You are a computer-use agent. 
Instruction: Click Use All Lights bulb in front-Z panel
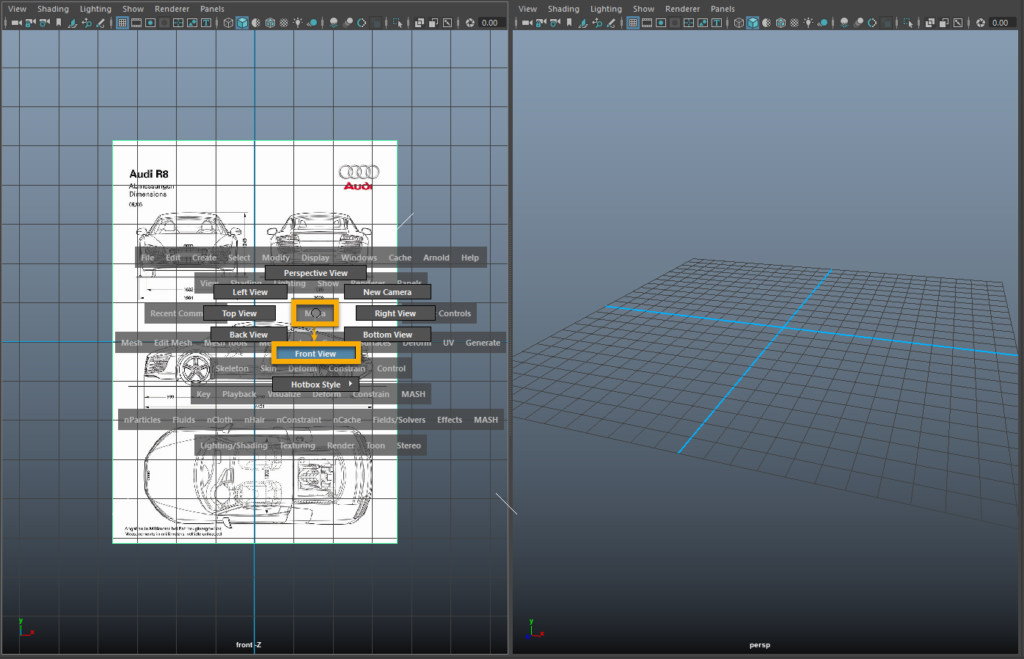pyautogui.click(x=298, y=23)
